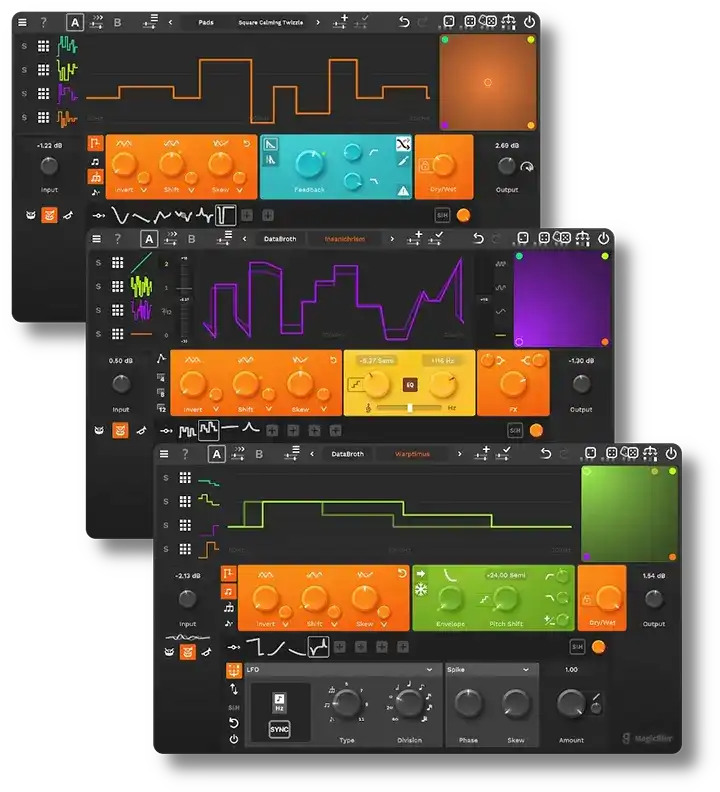This screenshot has width=720, height=792.
Task: Solo first waveform row in Warptimus window
Action: 166,478
